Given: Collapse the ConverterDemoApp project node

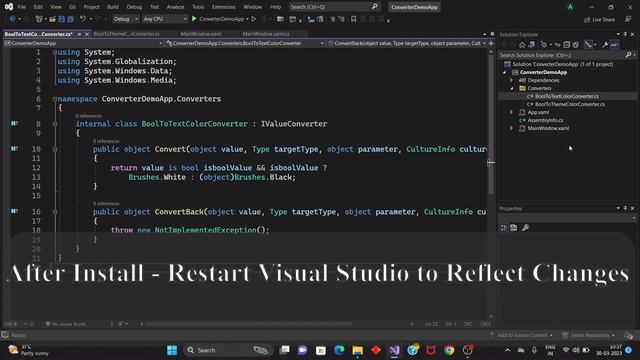Looking at the screenshot, I should click(505, 72).
